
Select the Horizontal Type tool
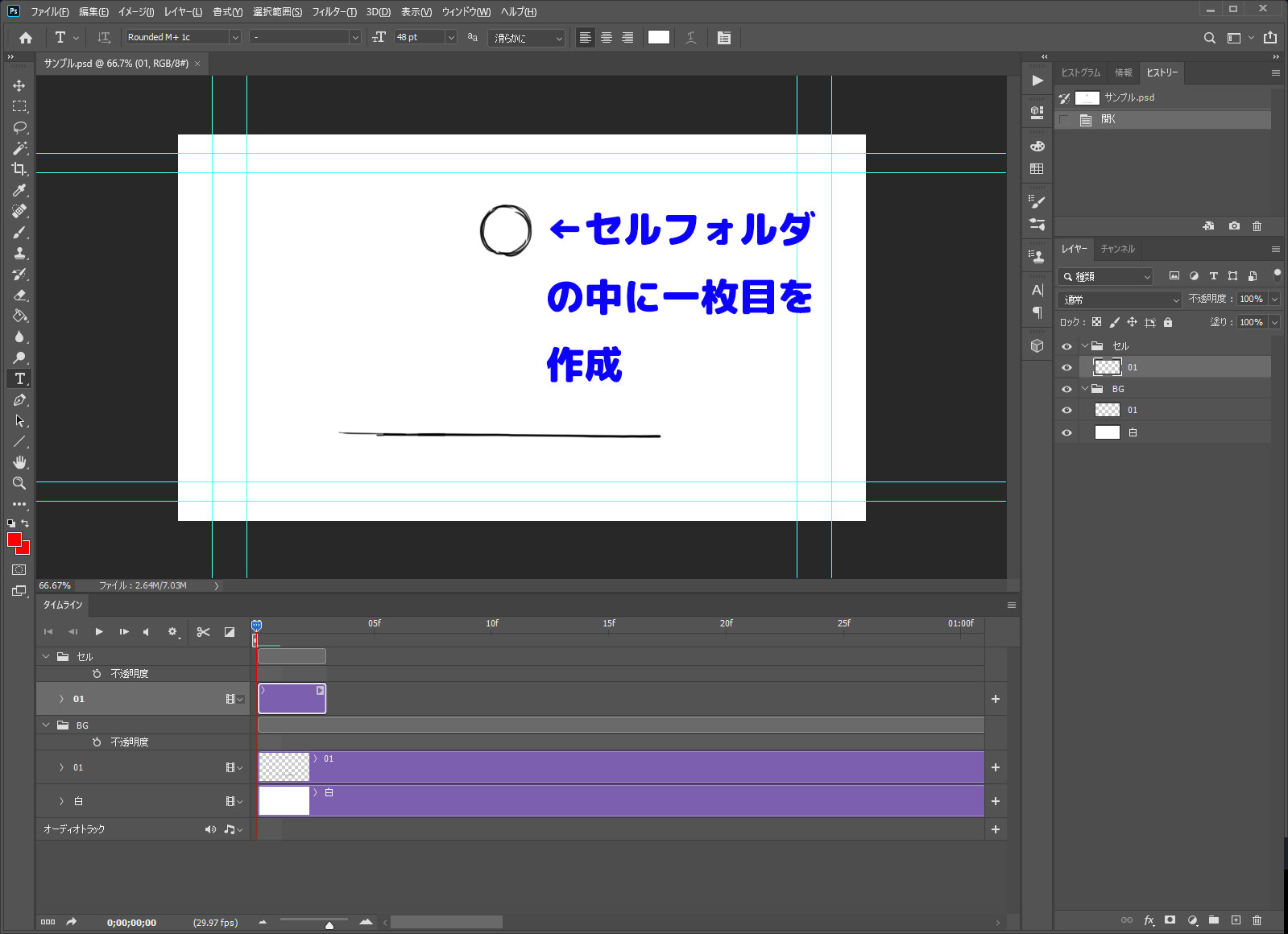[x=19, y=378]
